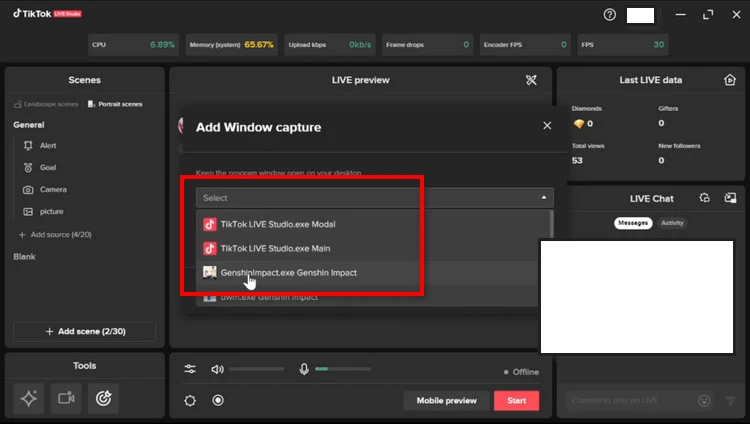Image resolution: width=750 pixels, height=424 pixels.
Task: Click the TikTok LIVE Studio logo
Action: pyautogui.click(x=47, y=13)
